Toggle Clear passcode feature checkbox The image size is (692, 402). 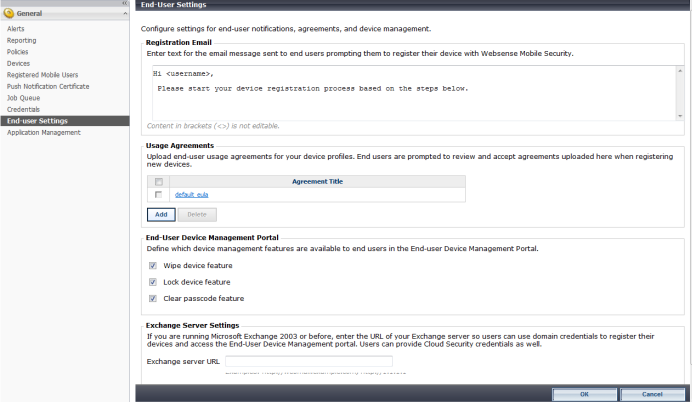click(153, 299)
